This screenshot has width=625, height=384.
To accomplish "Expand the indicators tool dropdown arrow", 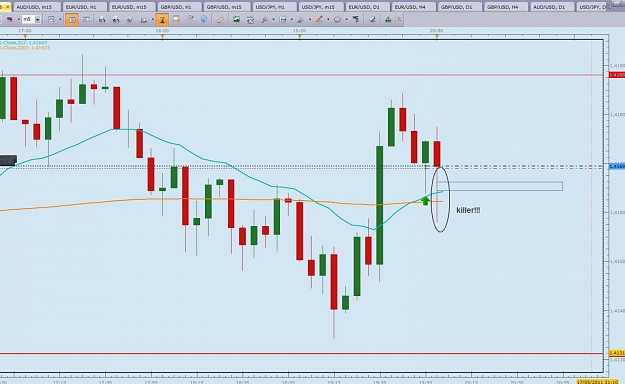I will [273, 19].
